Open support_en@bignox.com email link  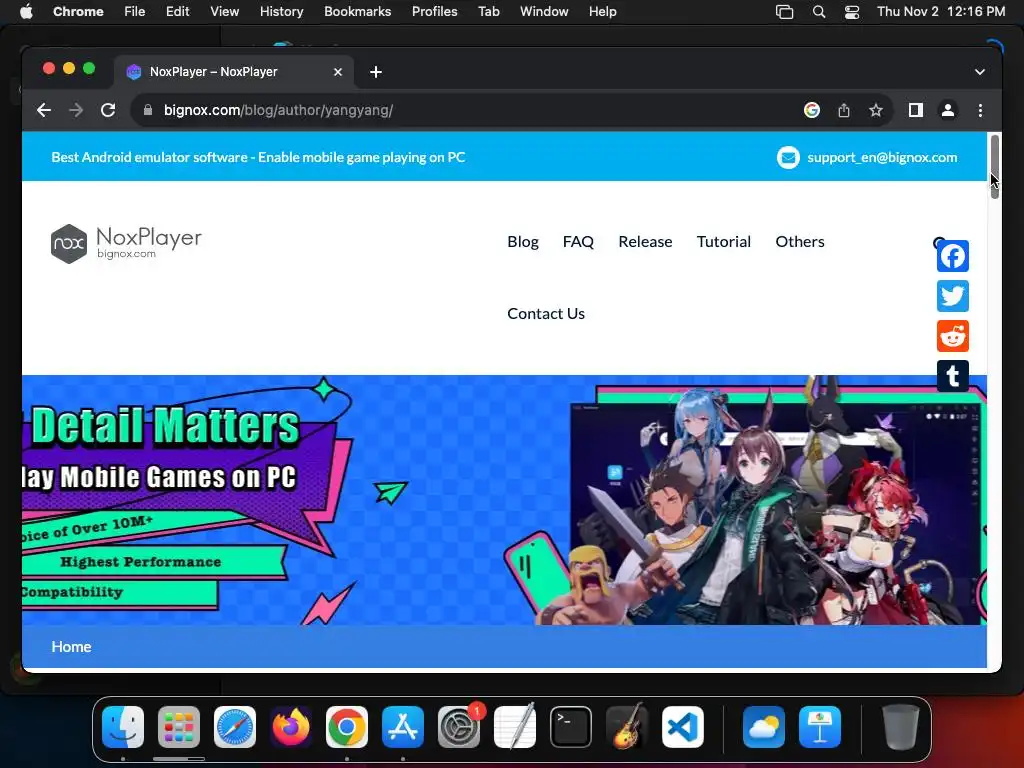pyautogui.click(x=882, y=157)
